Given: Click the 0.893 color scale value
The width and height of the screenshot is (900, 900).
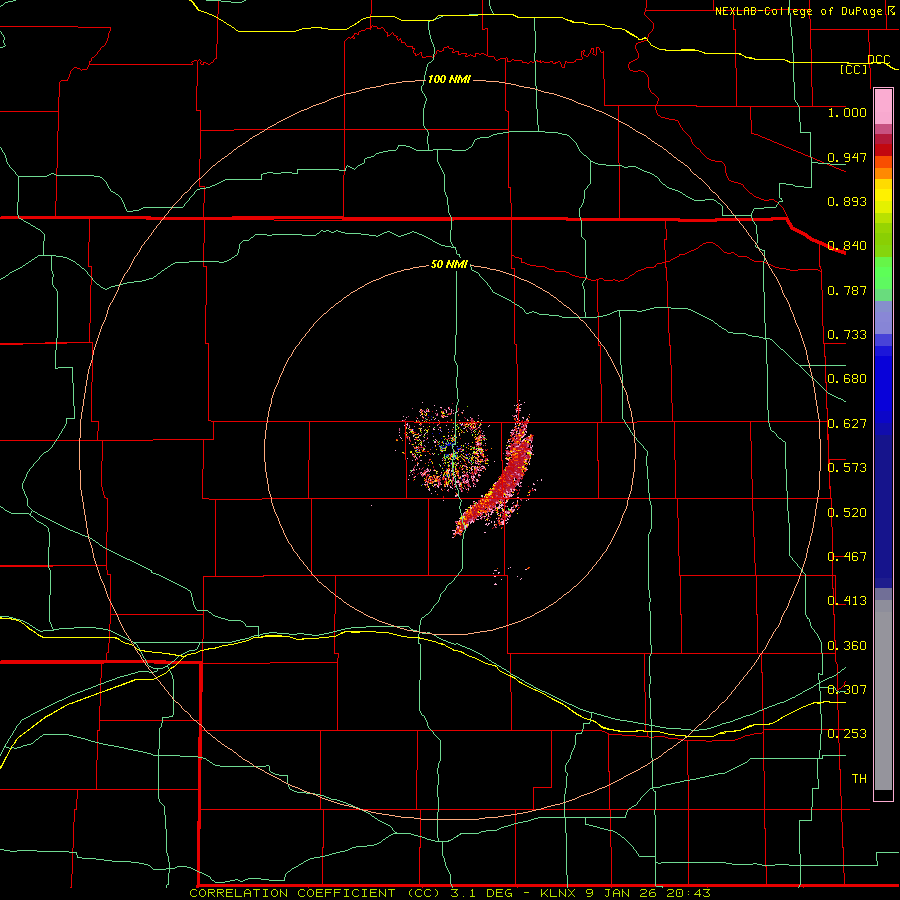Looking at the screenshot, I should 847,201.
